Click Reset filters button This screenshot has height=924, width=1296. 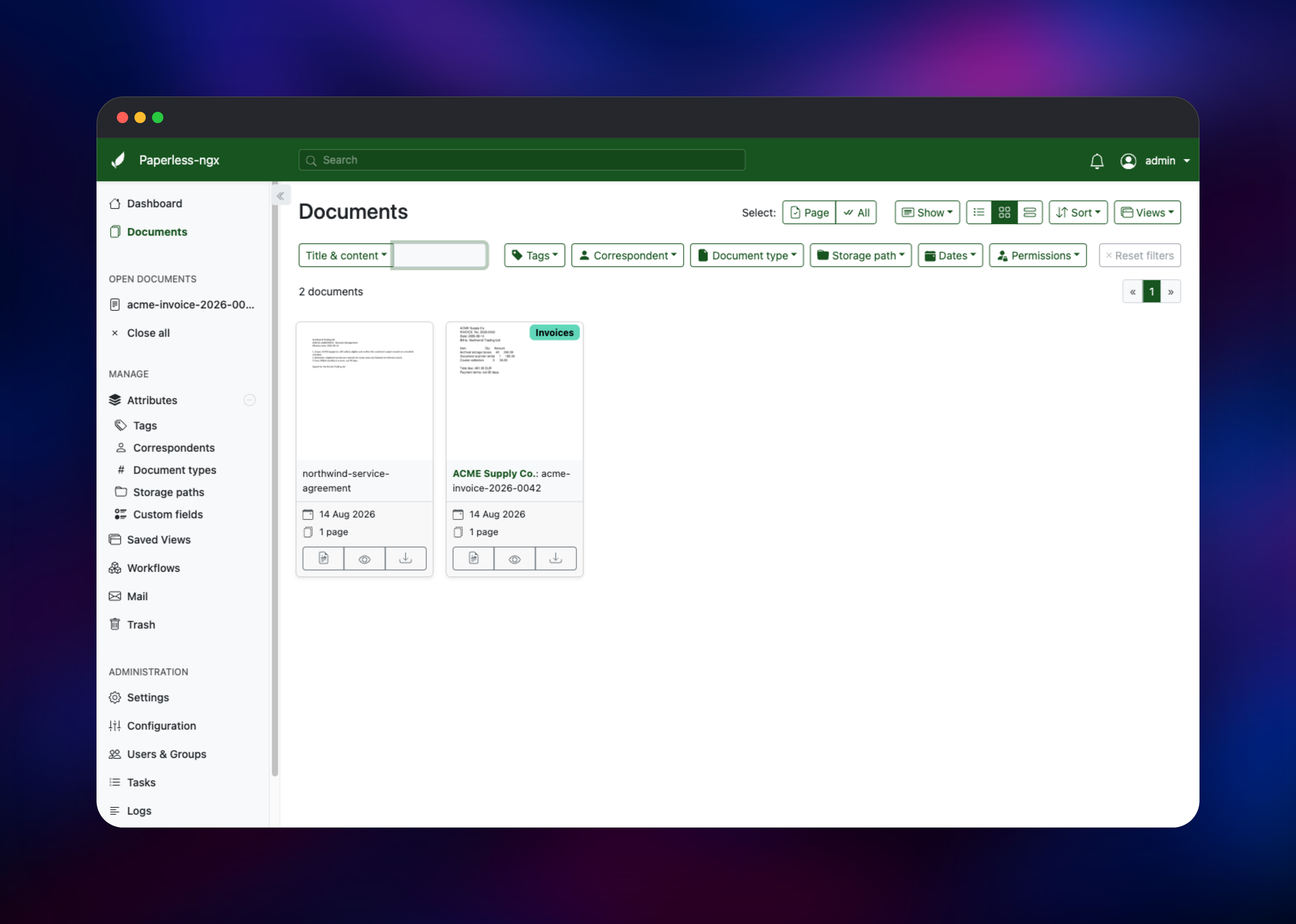pyautogui.click(x=1139, y=255)
